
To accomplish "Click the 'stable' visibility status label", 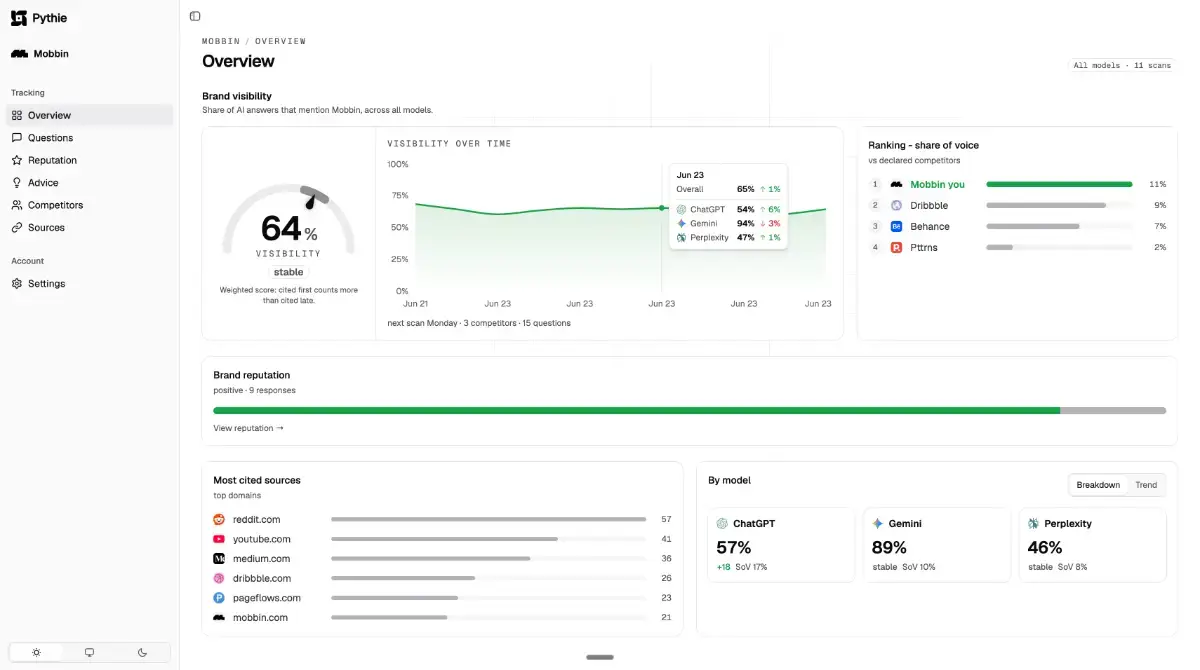I will [x=288, y=272].
